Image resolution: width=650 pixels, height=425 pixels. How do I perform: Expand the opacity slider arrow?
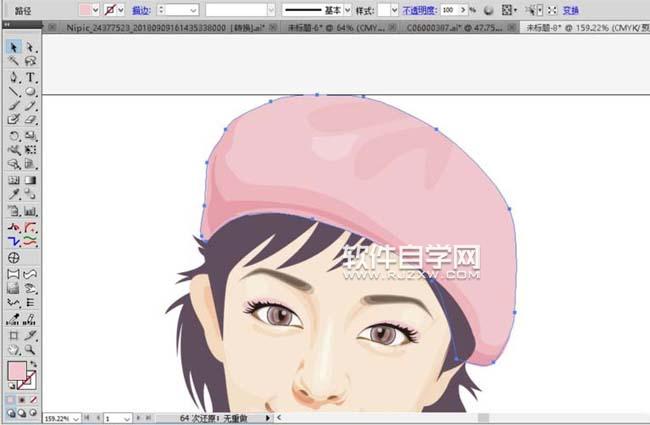click(463, 10)
